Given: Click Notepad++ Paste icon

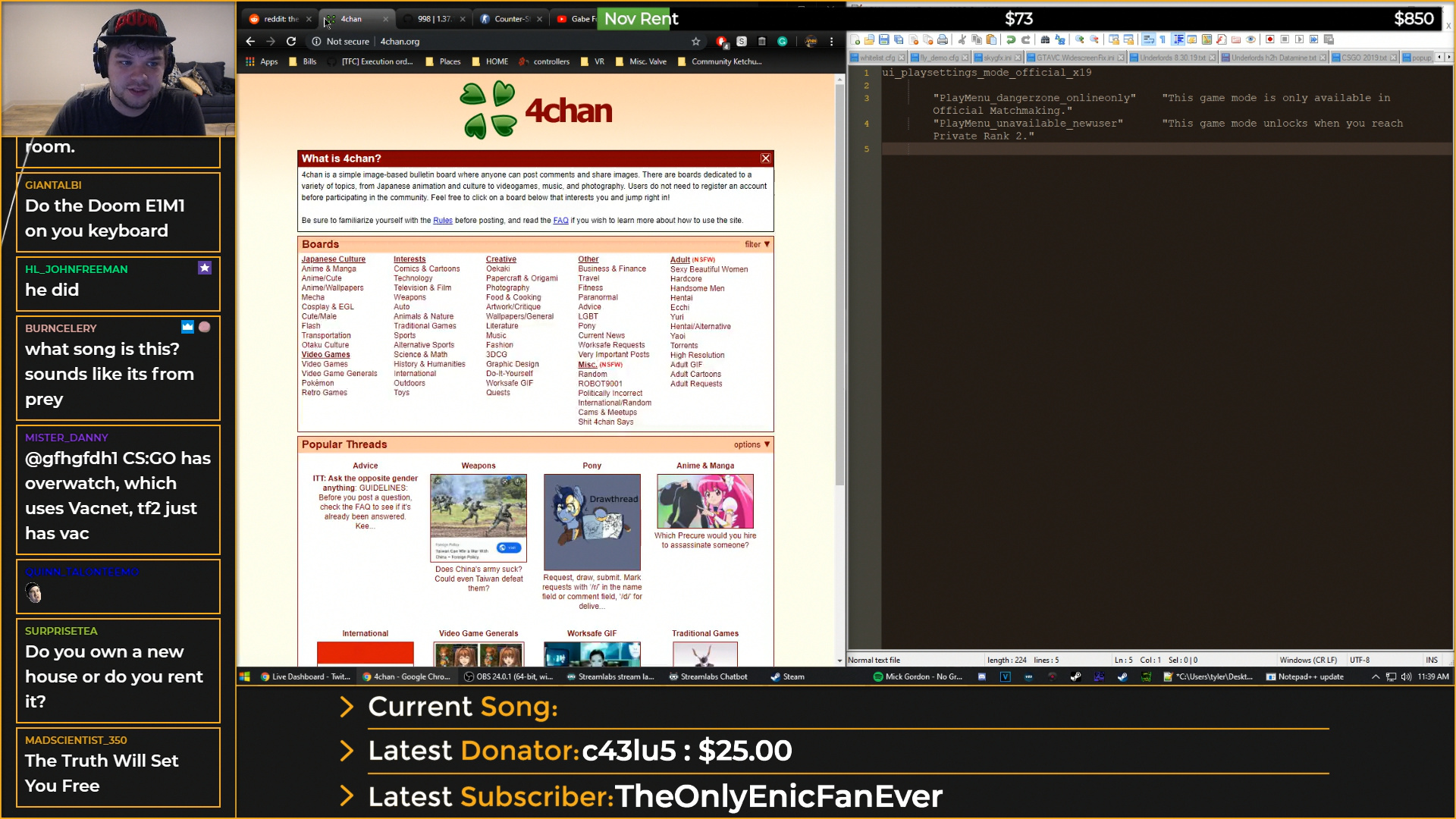Looking at the screenshot, I should point(991,40).
